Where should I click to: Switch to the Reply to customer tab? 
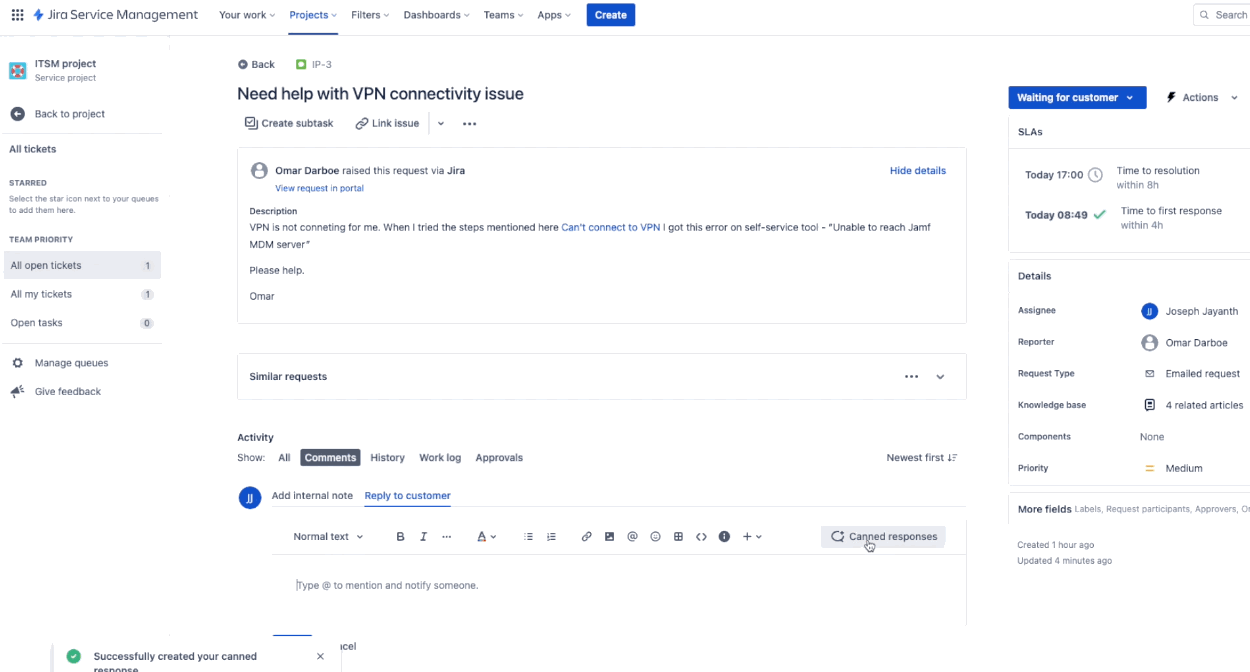[x=407, y=495]
